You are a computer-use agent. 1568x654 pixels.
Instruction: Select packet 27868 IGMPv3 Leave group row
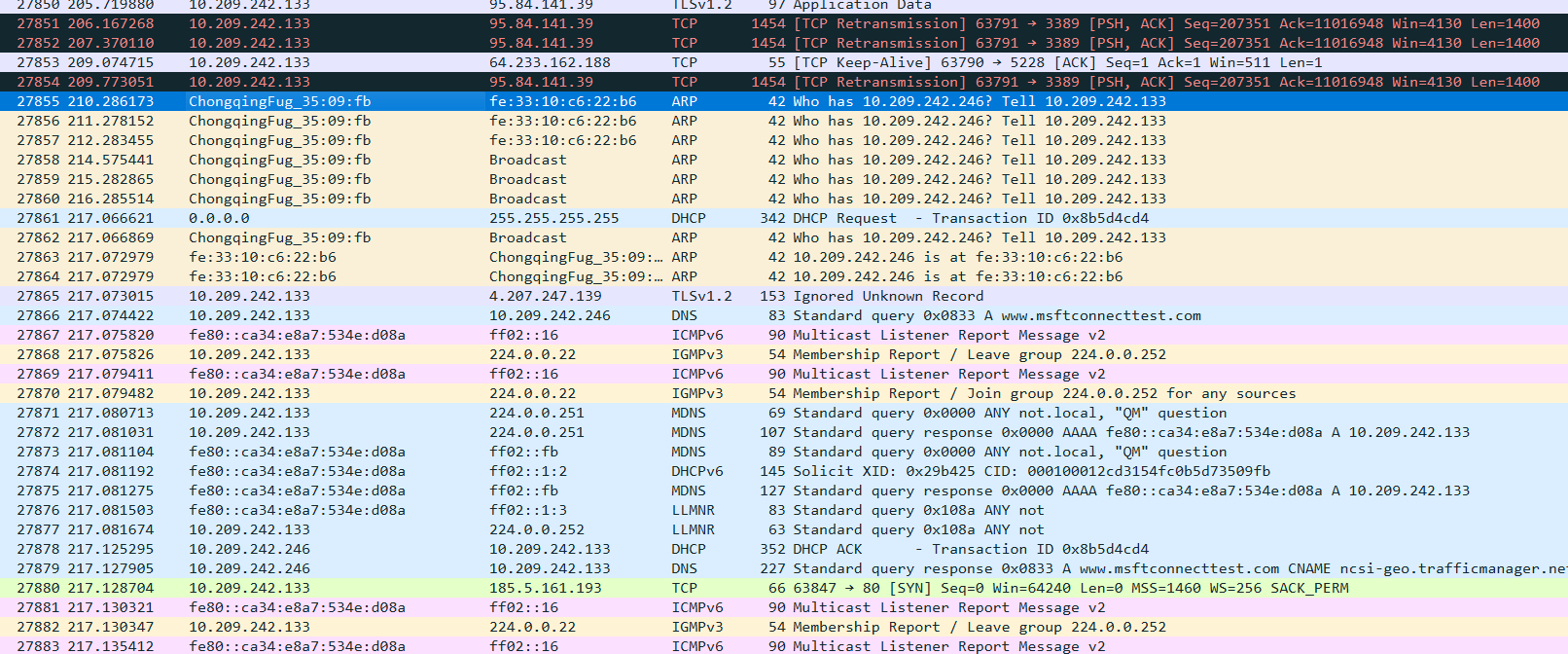point(778,354)
